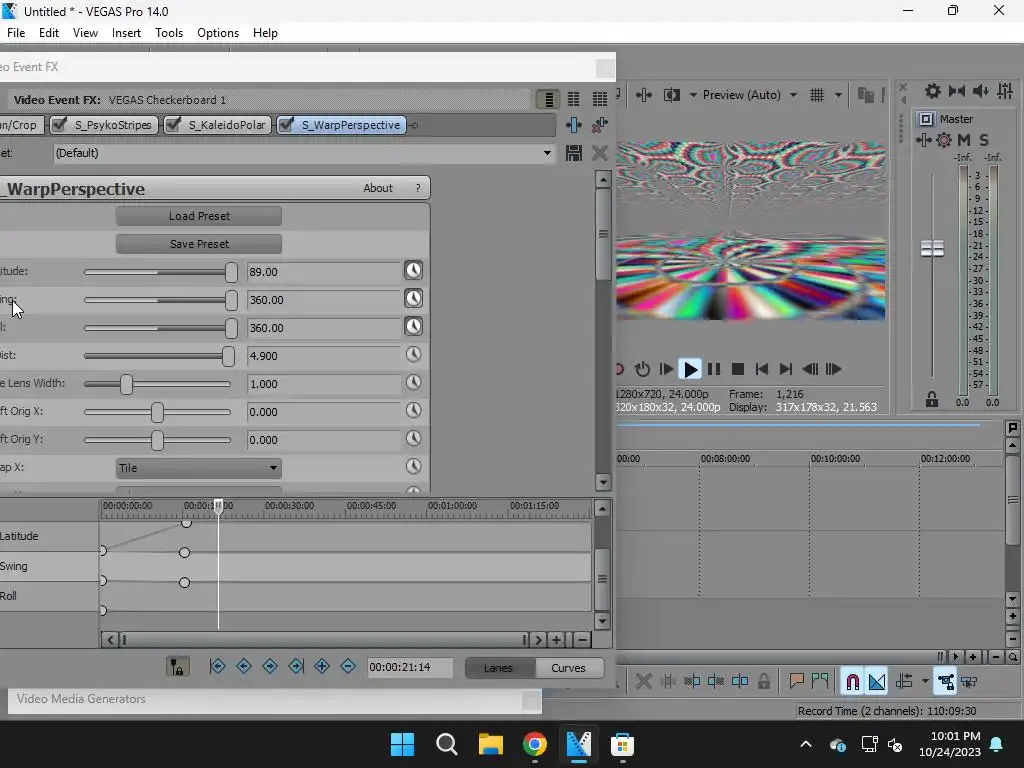Toggle Automatic Crossfades icon
Viewport: 1024px width, 768px height.
(x=877, y=681)
